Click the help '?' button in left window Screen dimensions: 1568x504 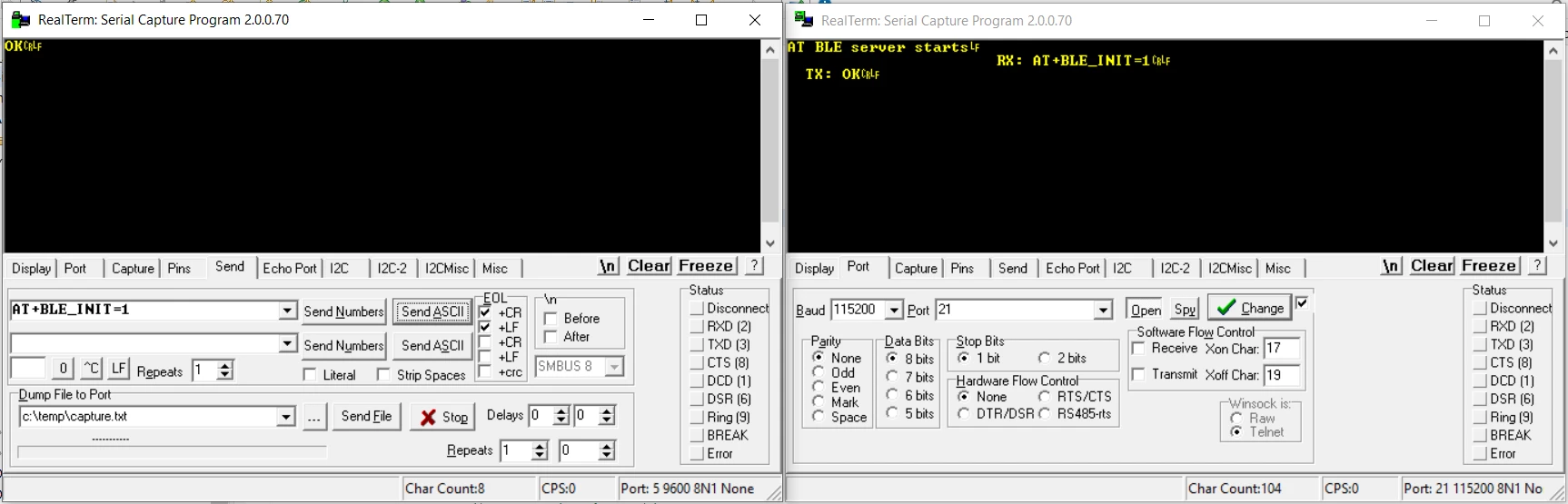pyautogui.click(x=754, y=265)
